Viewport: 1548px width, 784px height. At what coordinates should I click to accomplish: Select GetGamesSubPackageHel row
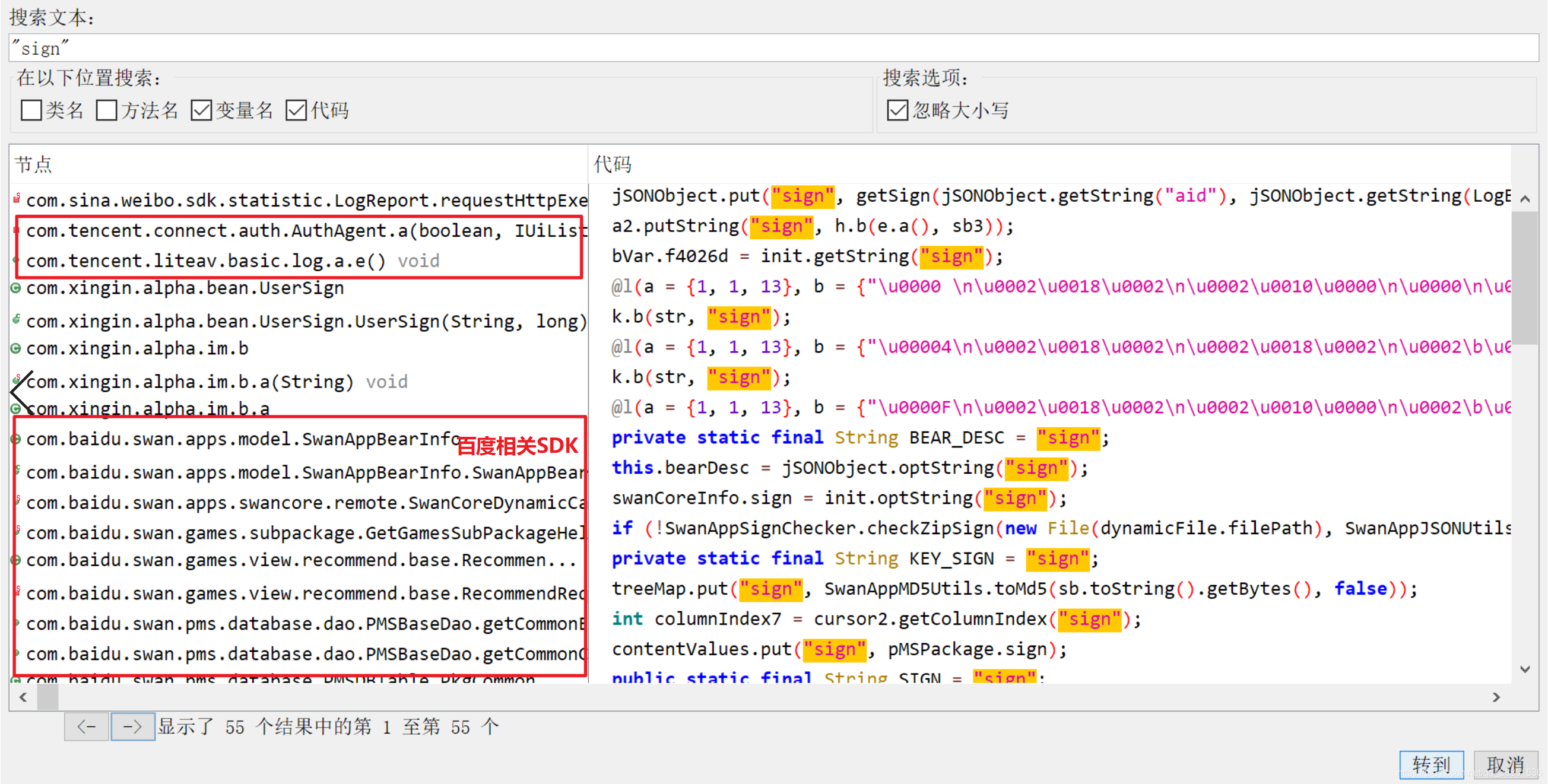[x=299, y=533]
